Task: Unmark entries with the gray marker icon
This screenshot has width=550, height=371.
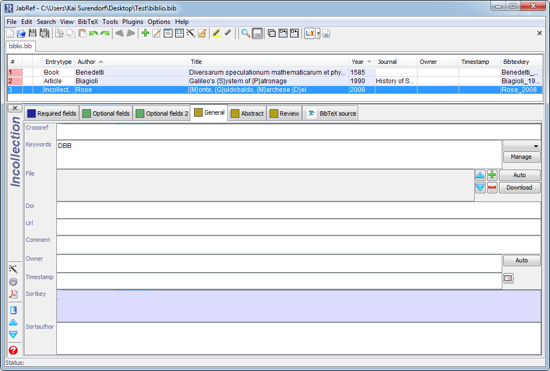Action: [228, 34]
